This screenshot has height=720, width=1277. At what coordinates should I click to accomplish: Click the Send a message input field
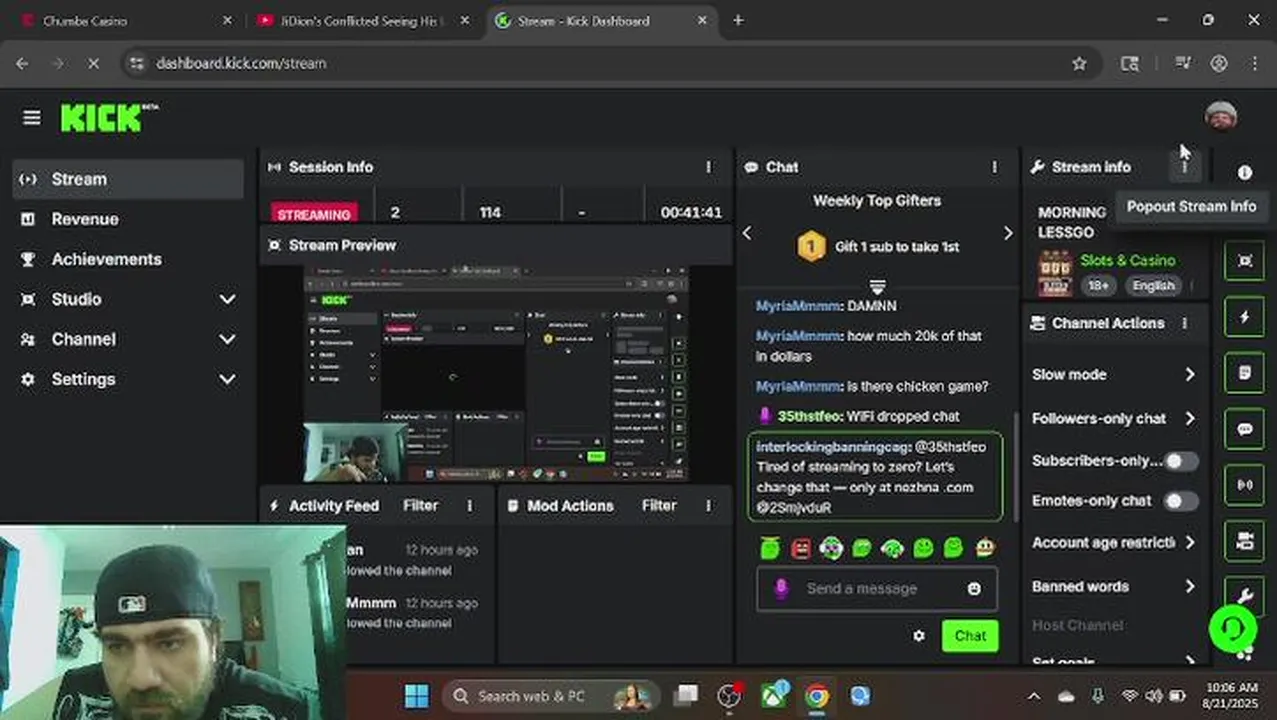click(876, 589)
